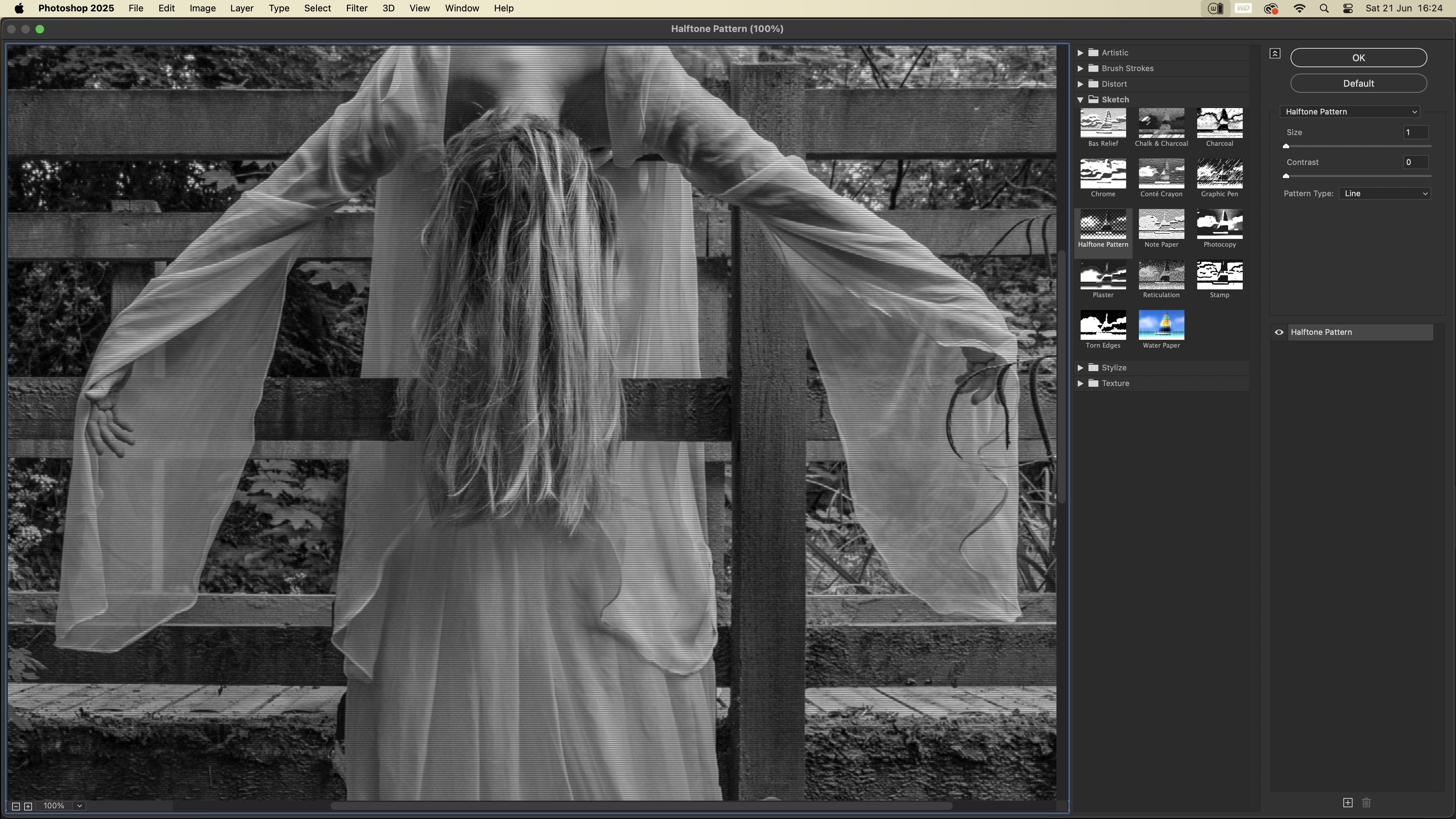Expand the Artistic folder
Viewport: 1456px width, 819px height.
click(x=1080, y=53)
